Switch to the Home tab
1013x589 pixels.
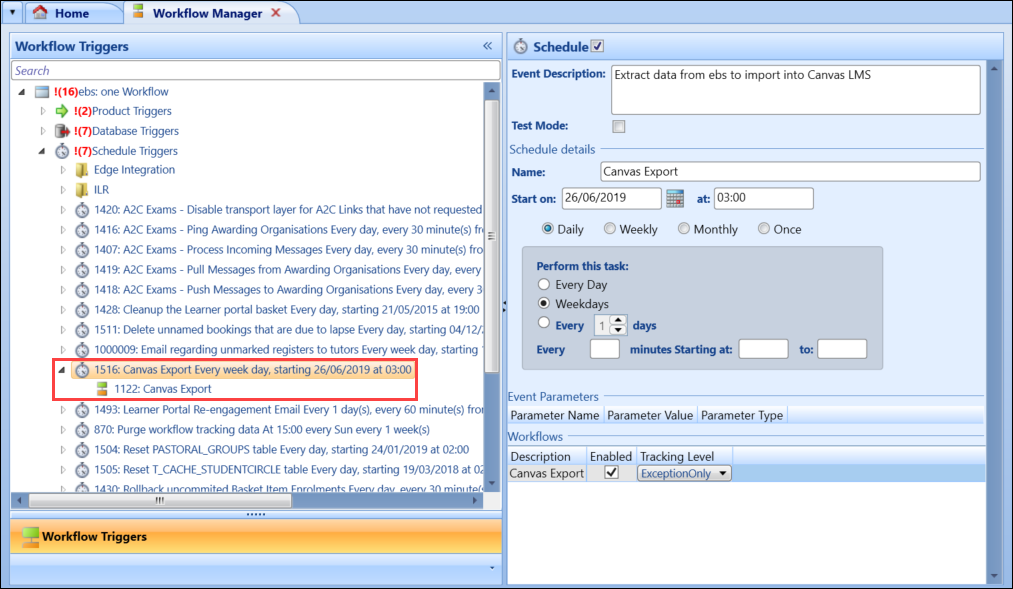[x=70, y=13]
